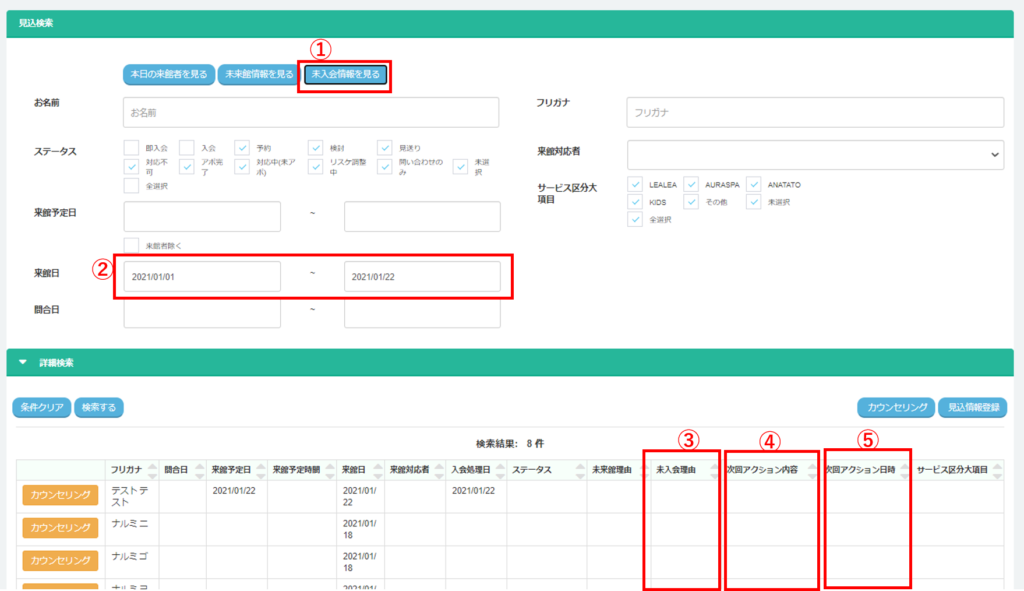Sort results by ステータス column arrows
This screenshot has width=1024, height=591.
(x=579, y=470)
